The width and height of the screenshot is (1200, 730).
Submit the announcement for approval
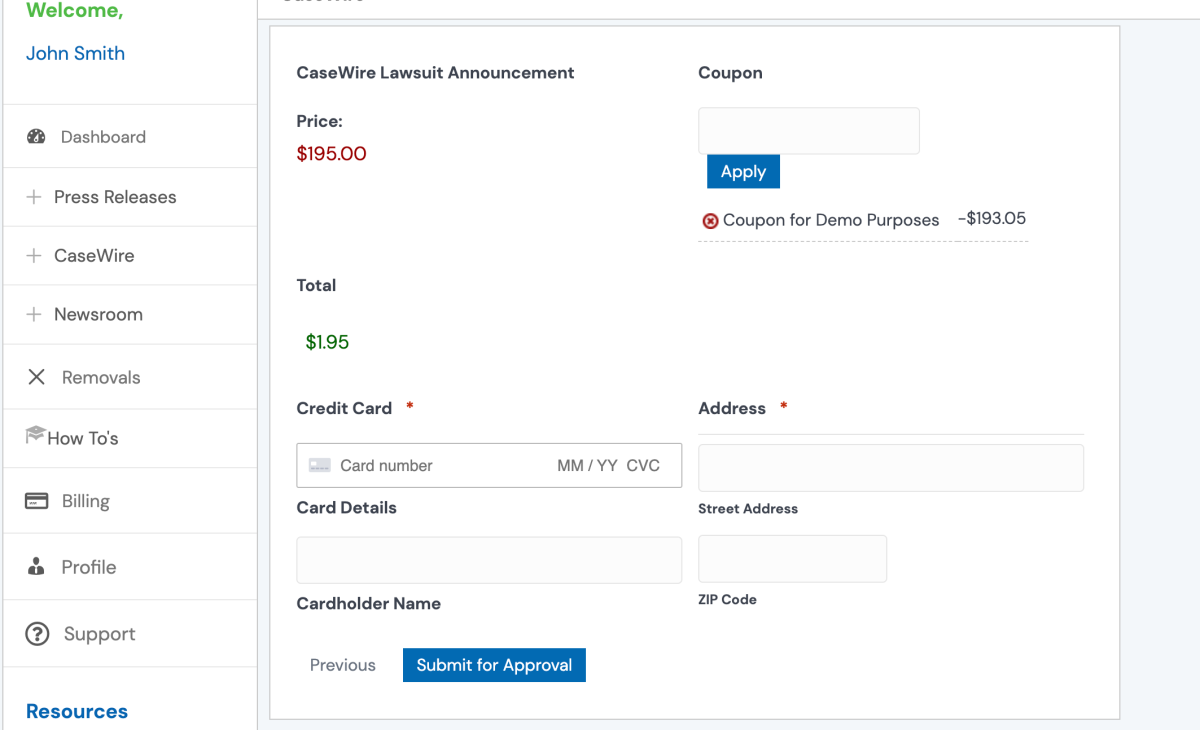[494, 664]
